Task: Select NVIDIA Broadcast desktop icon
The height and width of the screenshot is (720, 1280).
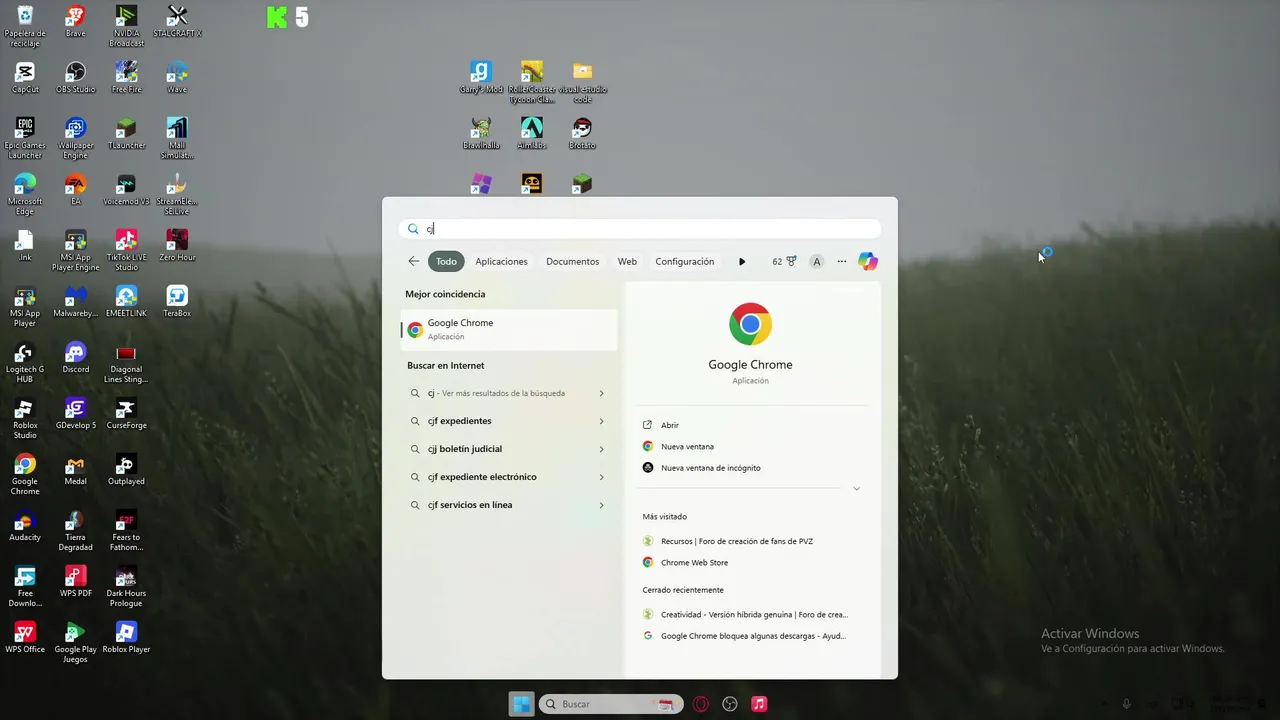Action: [x=126, y=26]
